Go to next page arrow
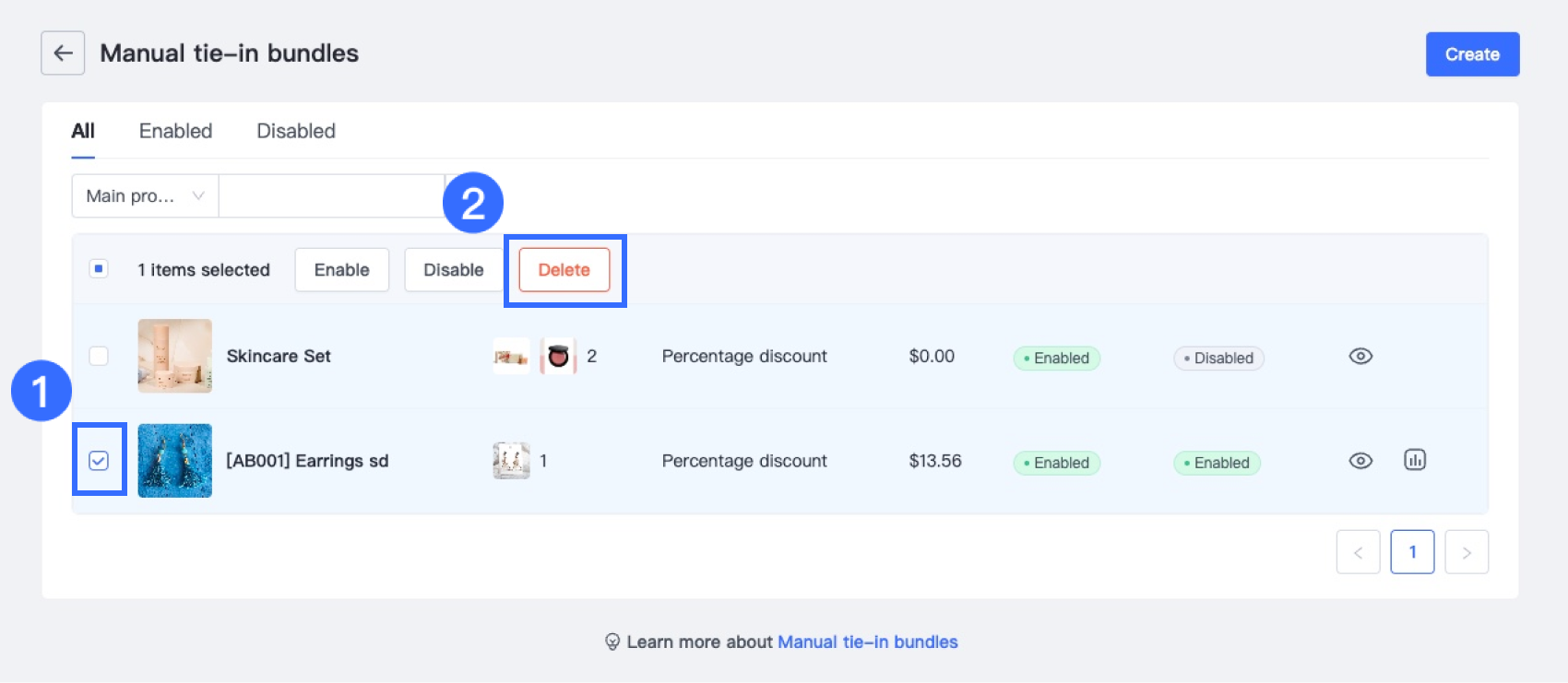 pos(1467,552)
